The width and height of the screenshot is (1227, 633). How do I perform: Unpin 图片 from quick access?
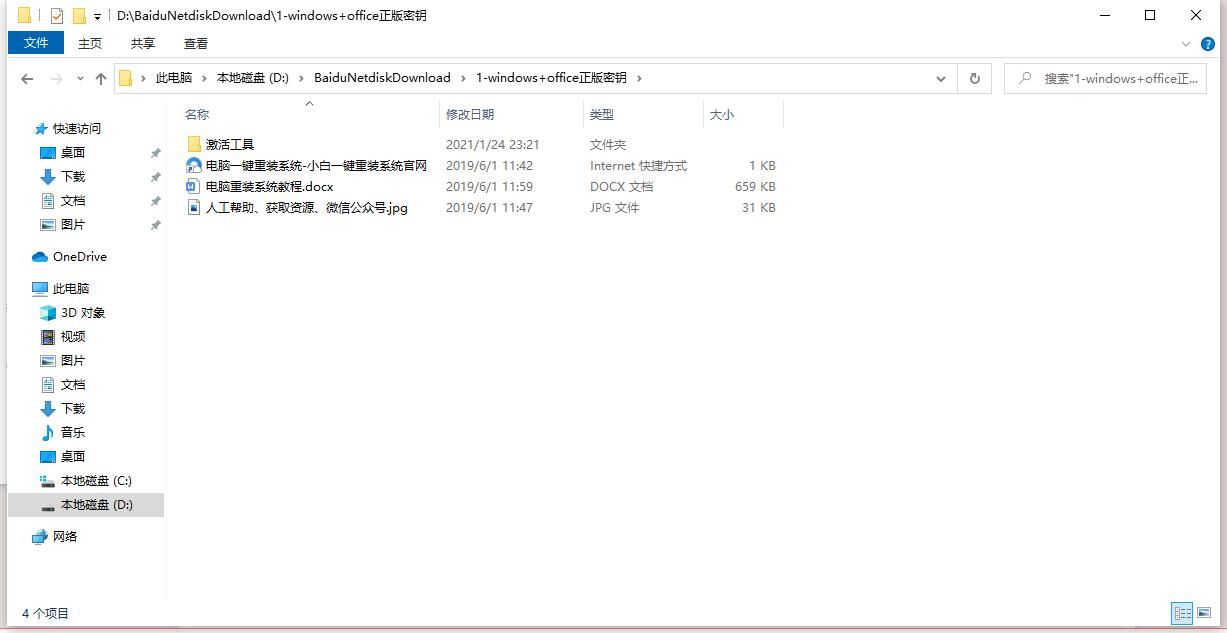click(155, 224)
